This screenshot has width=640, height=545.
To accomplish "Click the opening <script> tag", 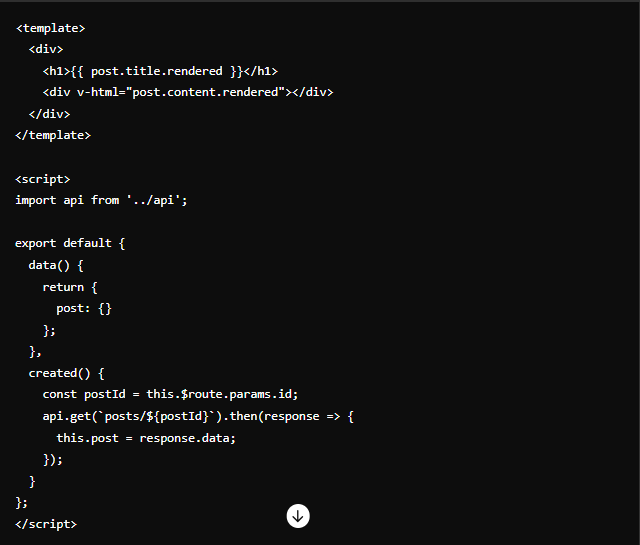I will [x=43, y=179].
